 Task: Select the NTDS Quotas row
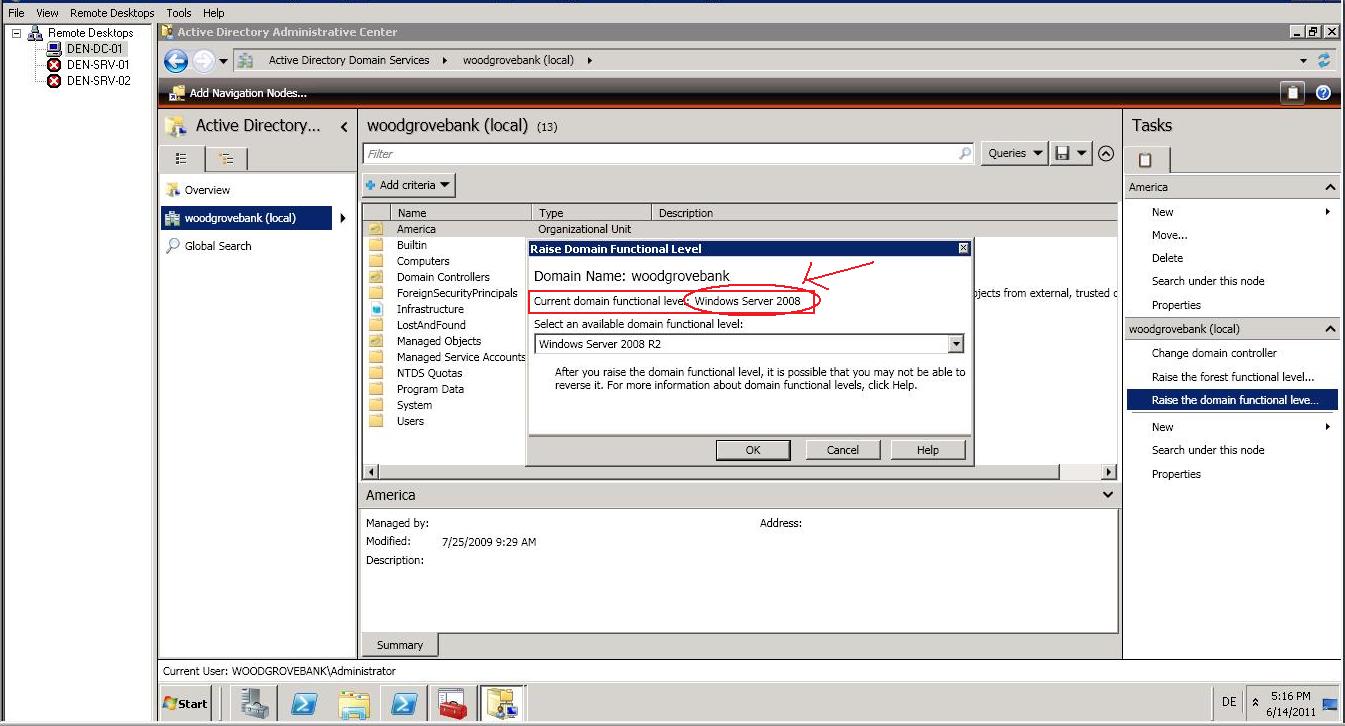(740, 373)
